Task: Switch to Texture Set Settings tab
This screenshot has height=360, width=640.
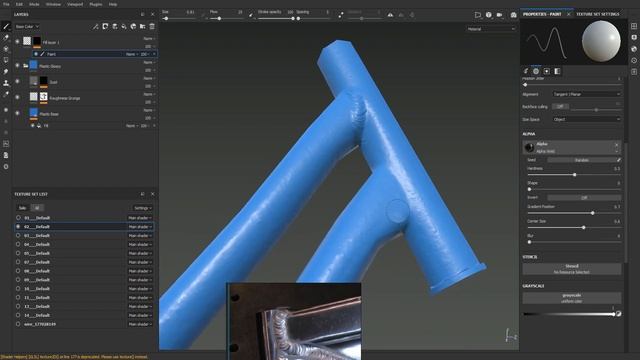Action: (598, 14)
